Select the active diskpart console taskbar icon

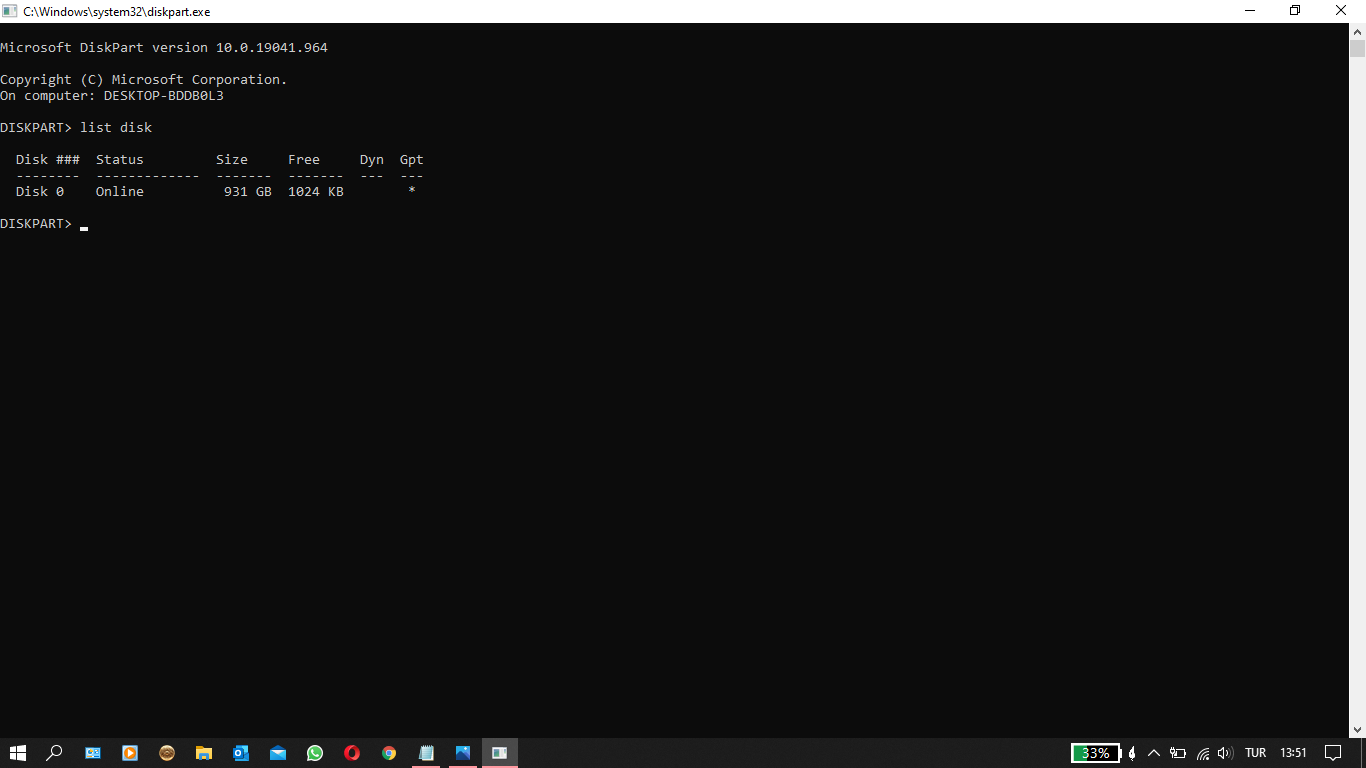pyautogui.click(x=500, y=753)
